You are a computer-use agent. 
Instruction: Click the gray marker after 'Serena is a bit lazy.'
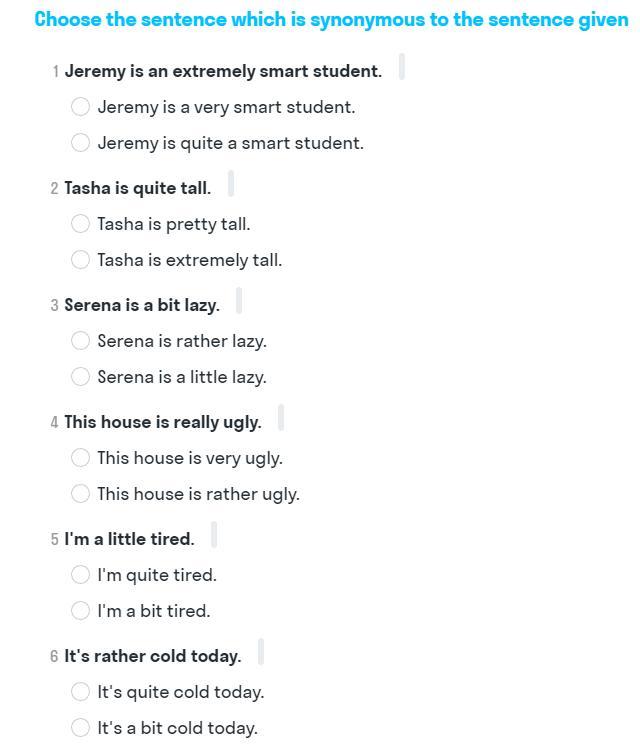click(239, 300)
